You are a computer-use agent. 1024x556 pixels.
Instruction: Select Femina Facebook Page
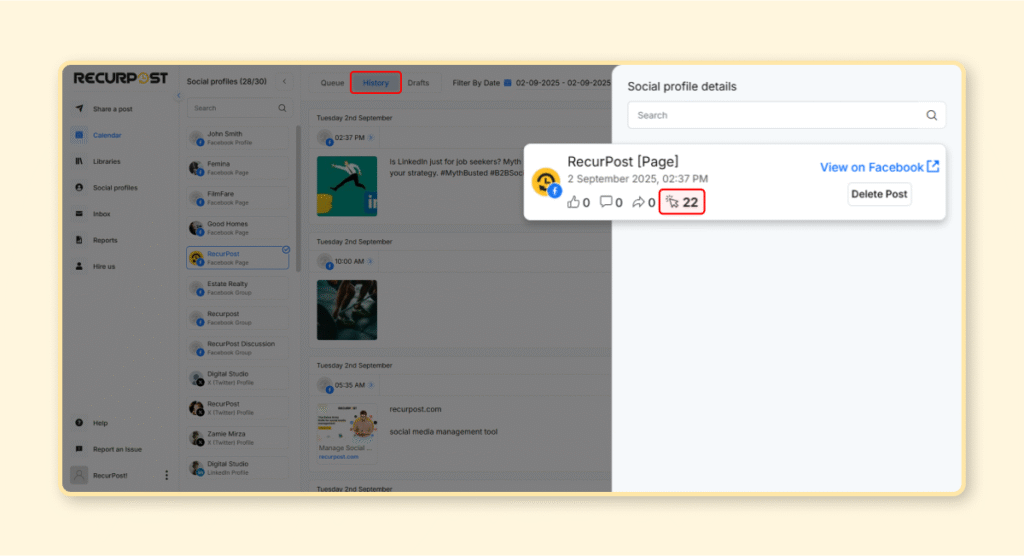click(x=238, y=168)
